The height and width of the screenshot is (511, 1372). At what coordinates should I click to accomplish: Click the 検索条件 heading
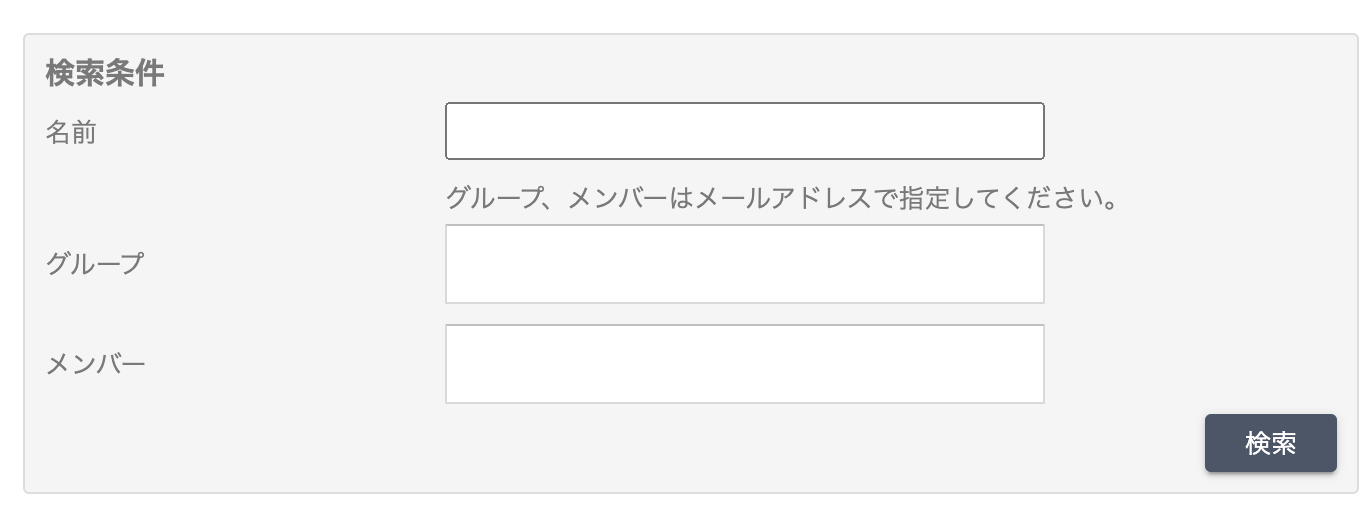tap(105, 73)
